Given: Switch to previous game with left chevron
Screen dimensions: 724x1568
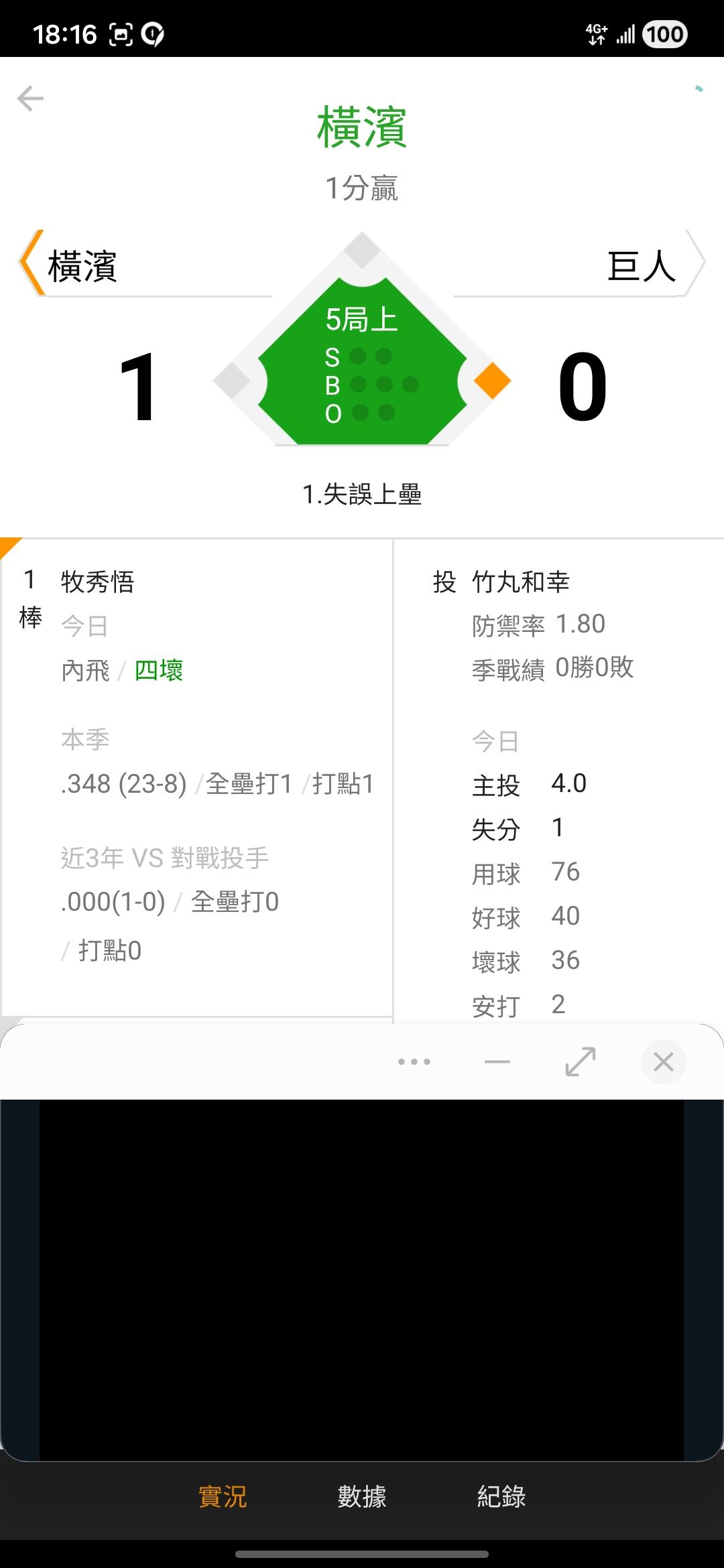Looking at the screenshot, I should (x=30, y=263).
